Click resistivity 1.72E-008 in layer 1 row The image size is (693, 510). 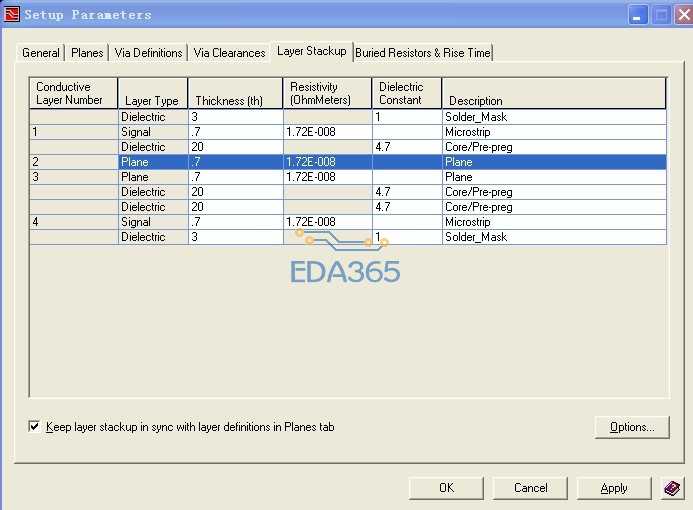327,132
